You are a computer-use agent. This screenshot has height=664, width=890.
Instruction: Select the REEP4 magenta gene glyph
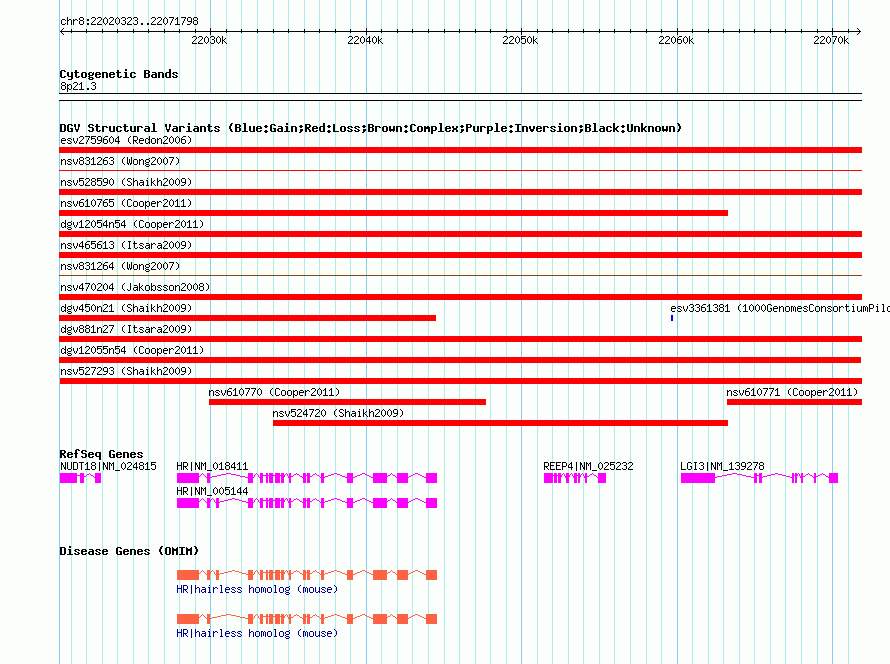pyautogui.click(x=575, y=478)
